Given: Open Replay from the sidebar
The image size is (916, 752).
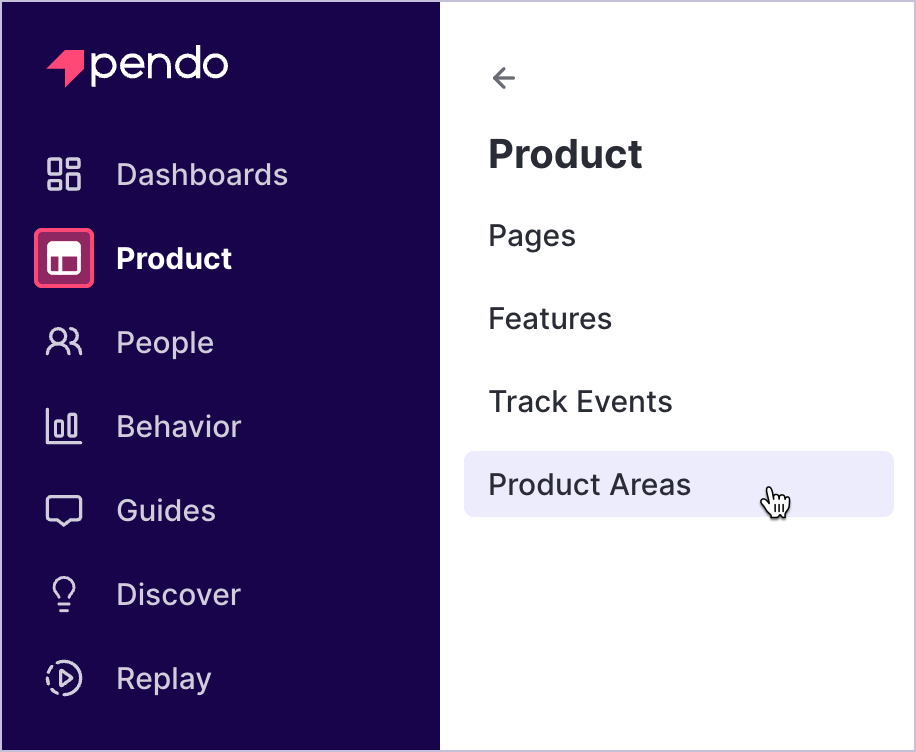Looking at the screenshot, I should pos(163,678).
